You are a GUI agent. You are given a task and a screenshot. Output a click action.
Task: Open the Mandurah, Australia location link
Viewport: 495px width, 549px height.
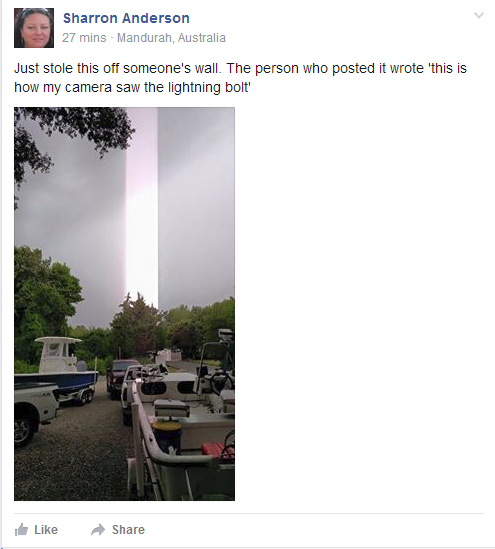[171, 37]
